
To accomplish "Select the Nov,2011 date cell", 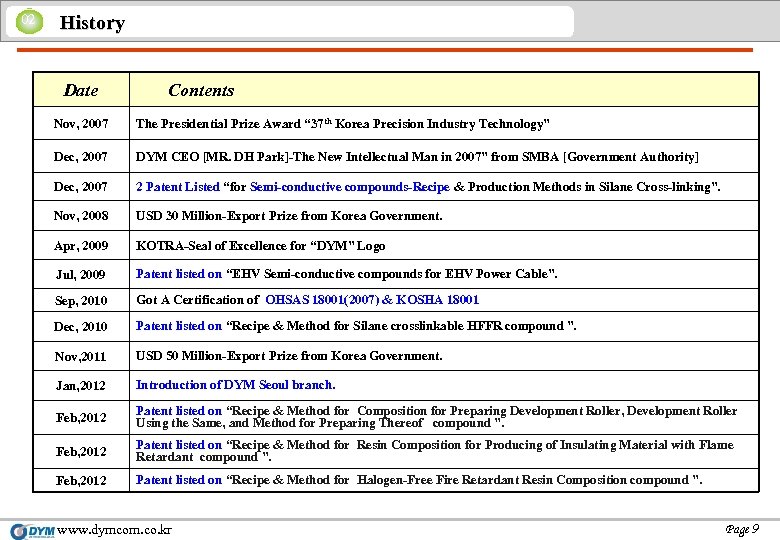I will tap(81, 357).
